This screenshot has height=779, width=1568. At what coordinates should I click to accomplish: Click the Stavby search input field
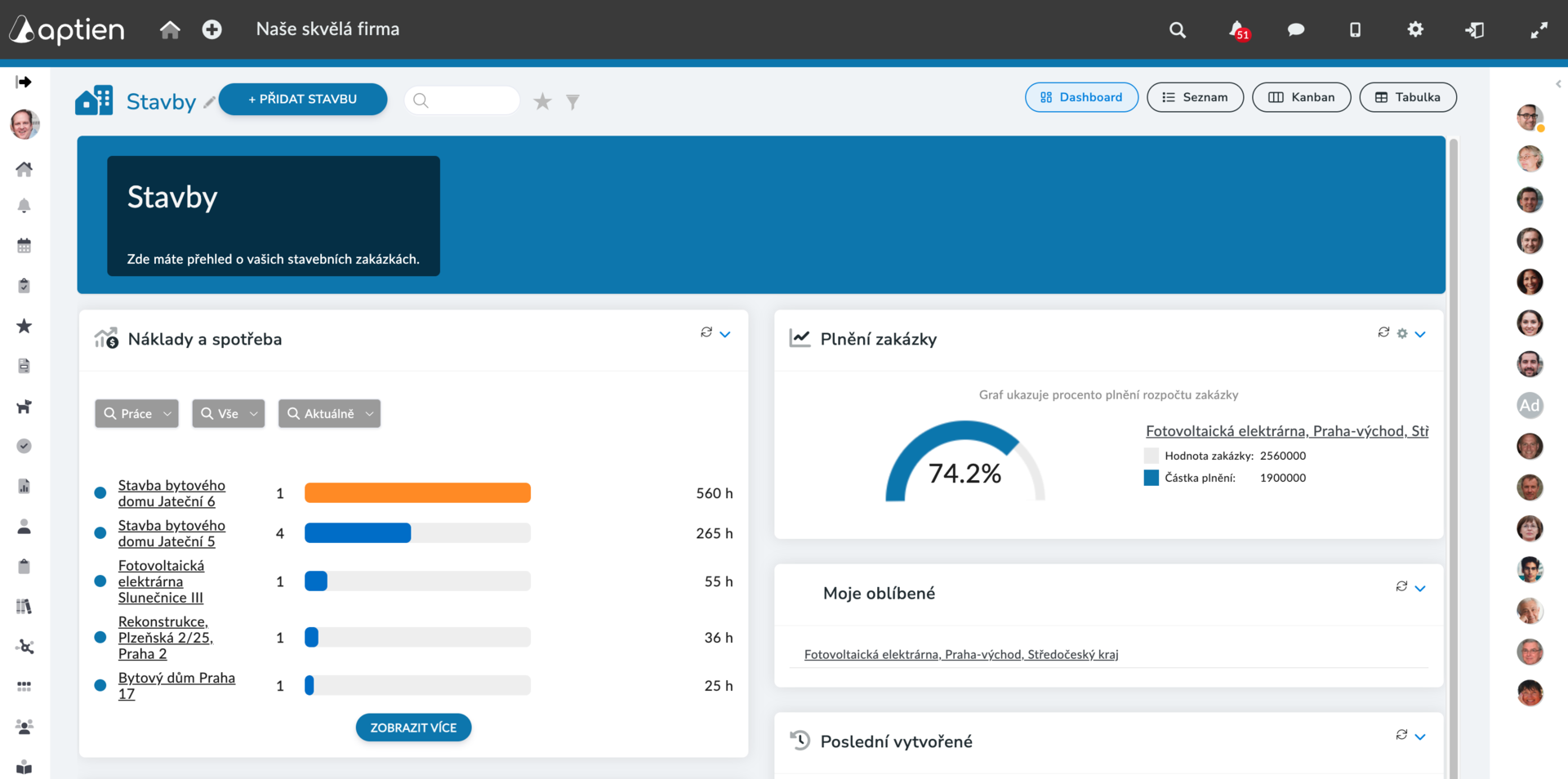tap(462, 100)
